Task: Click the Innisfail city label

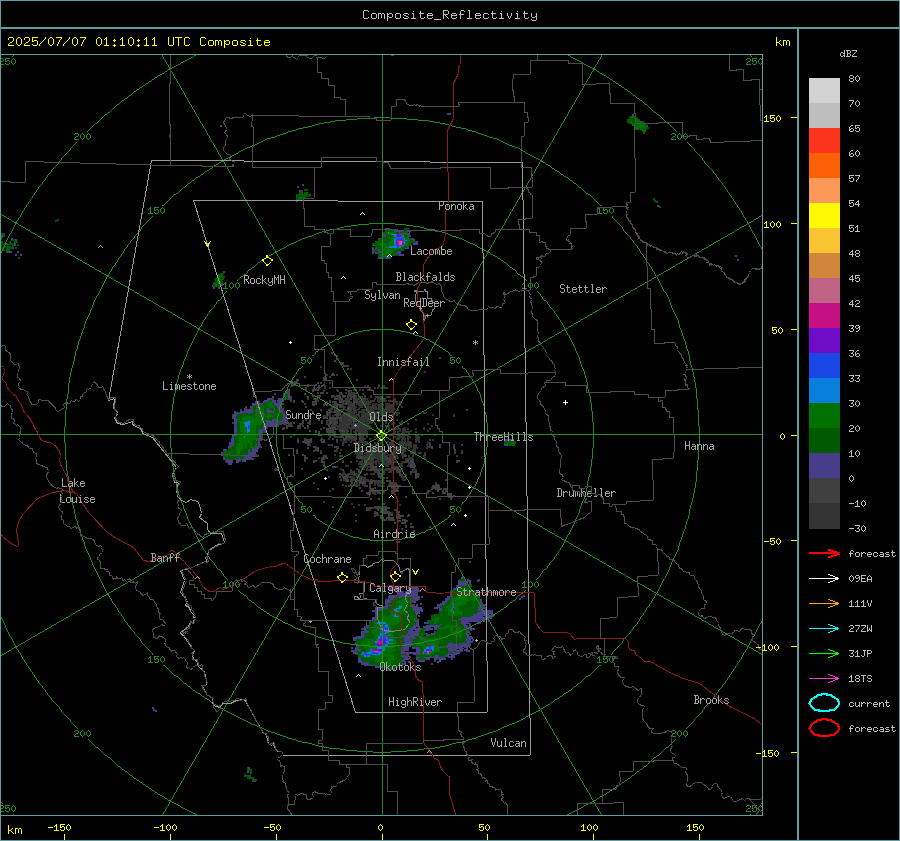Action: (403, 362)
